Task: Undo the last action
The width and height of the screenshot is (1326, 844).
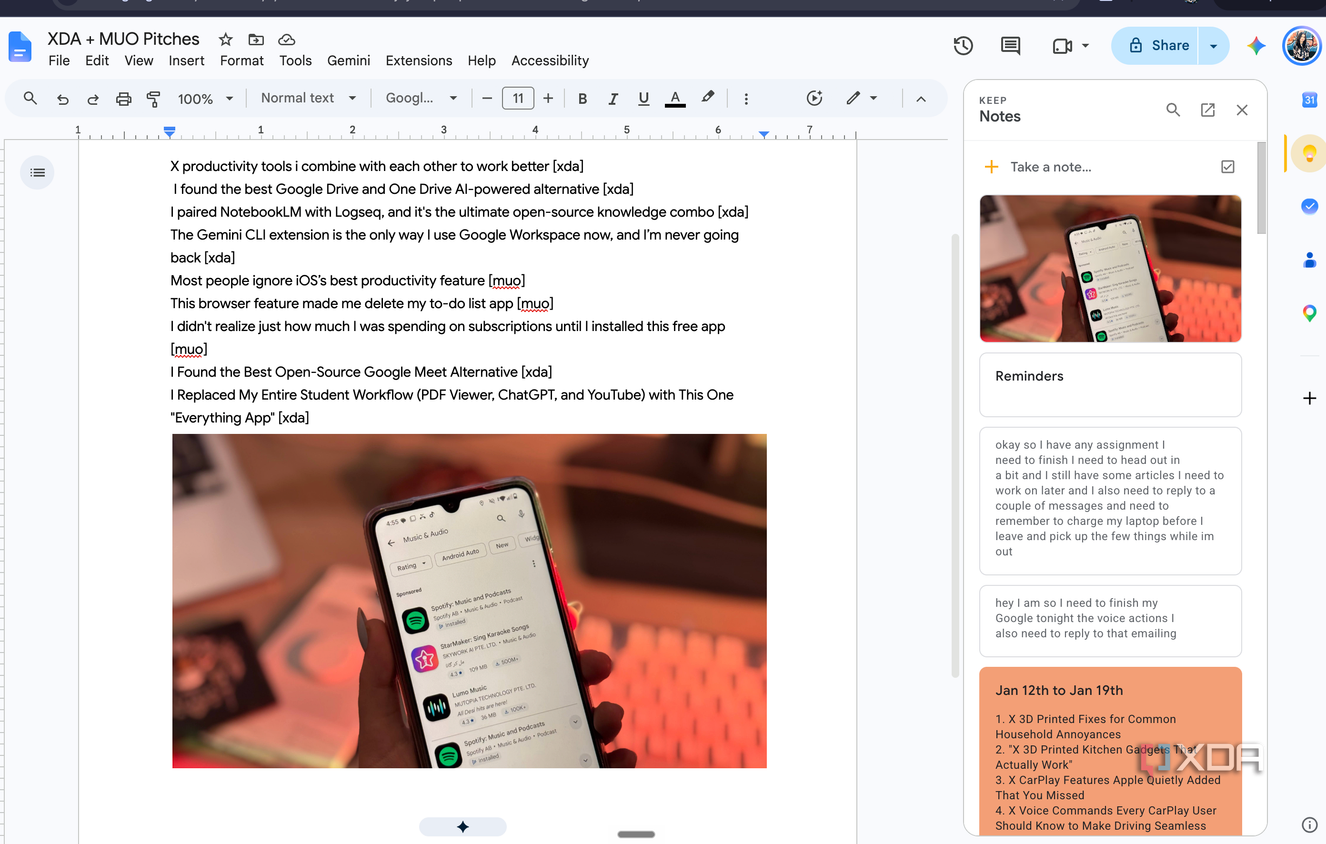Action: (63, 99)
